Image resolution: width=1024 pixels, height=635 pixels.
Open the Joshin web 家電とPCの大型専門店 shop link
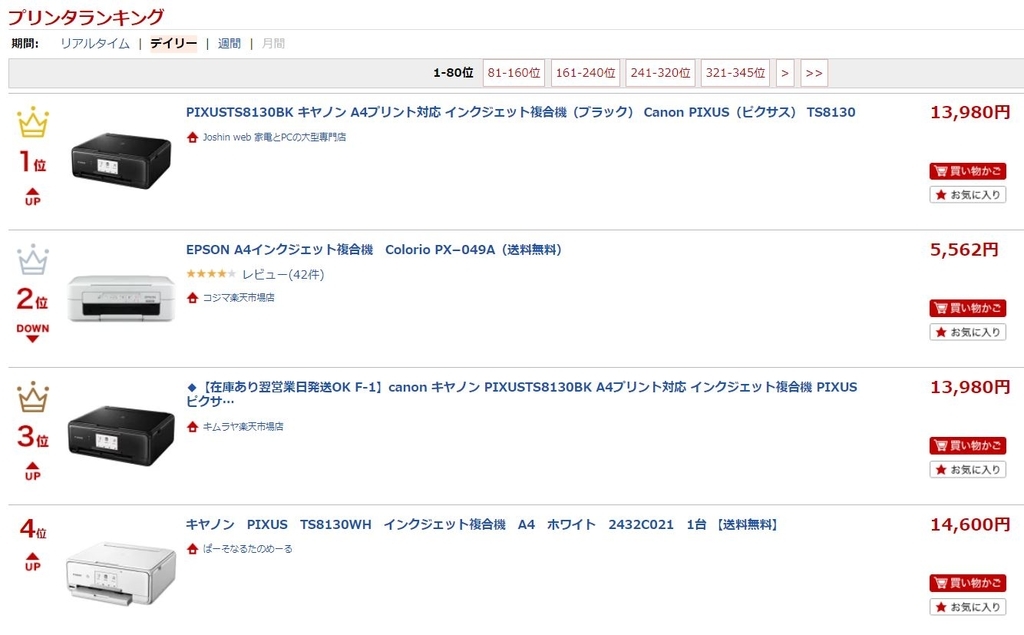tap(274, 137)
